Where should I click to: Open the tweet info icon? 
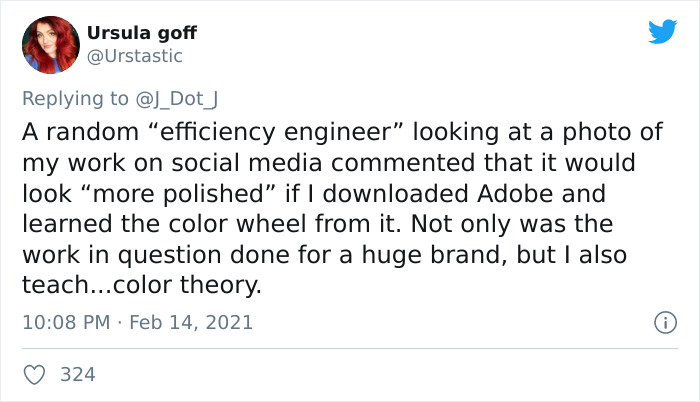[x=662, y=322]
